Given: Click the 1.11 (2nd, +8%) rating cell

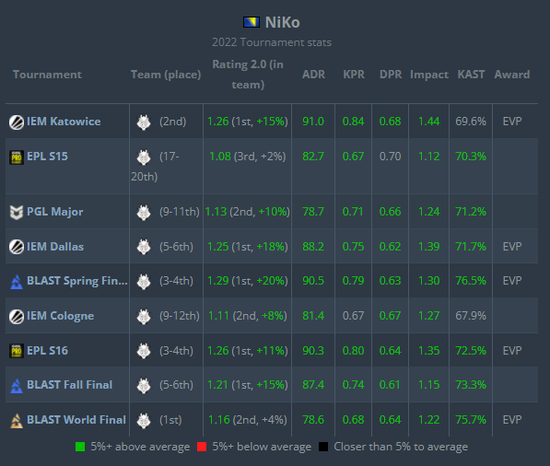Looking at the screenshot, I should coord(248,316).
